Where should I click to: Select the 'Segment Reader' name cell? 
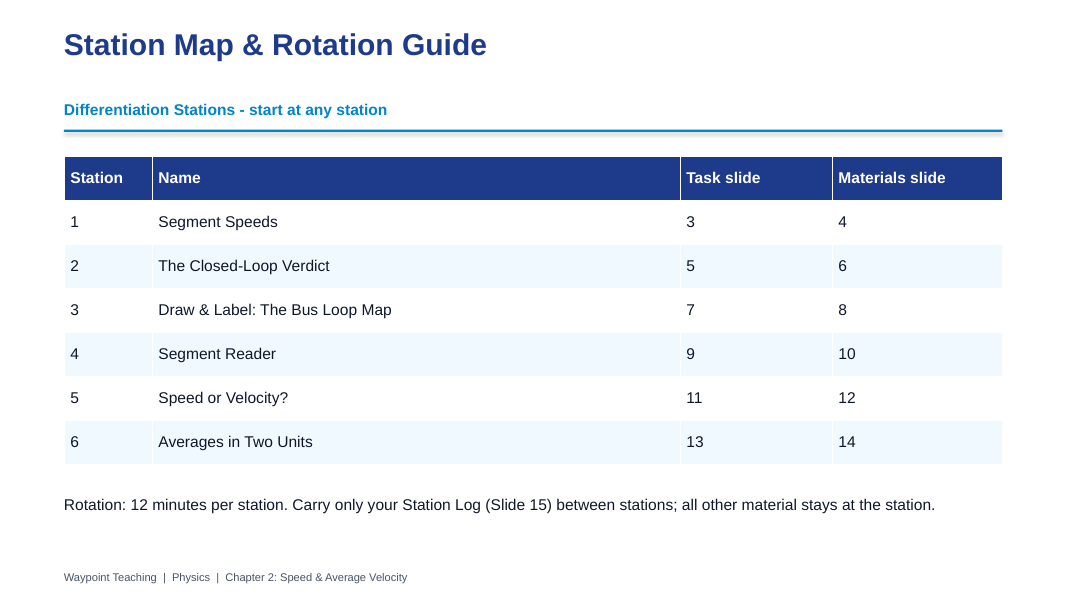(x=416, y=354)
